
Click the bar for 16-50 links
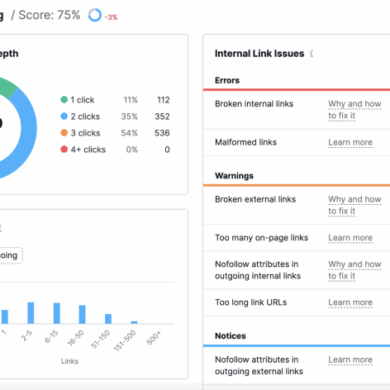pyautogui.click(x=82, y=314)
